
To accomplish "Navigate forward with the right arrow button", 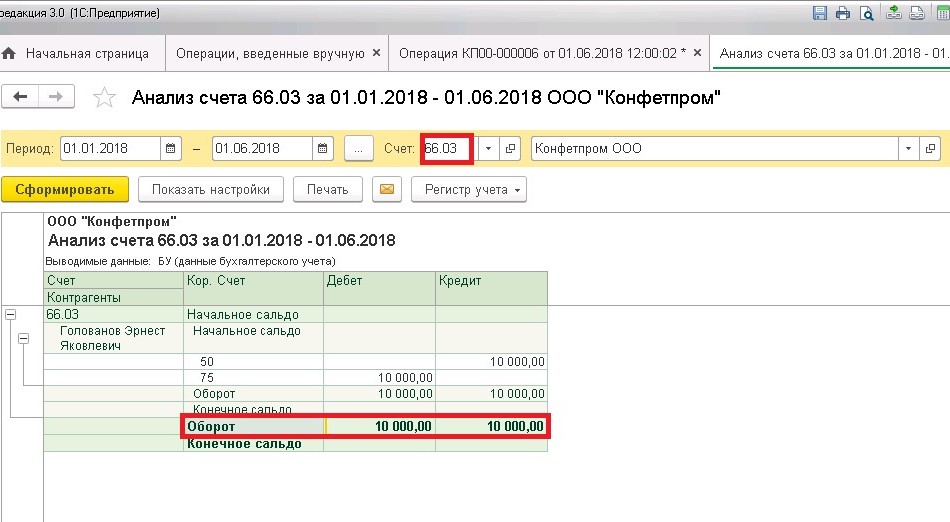I will [x=56, y=96].
